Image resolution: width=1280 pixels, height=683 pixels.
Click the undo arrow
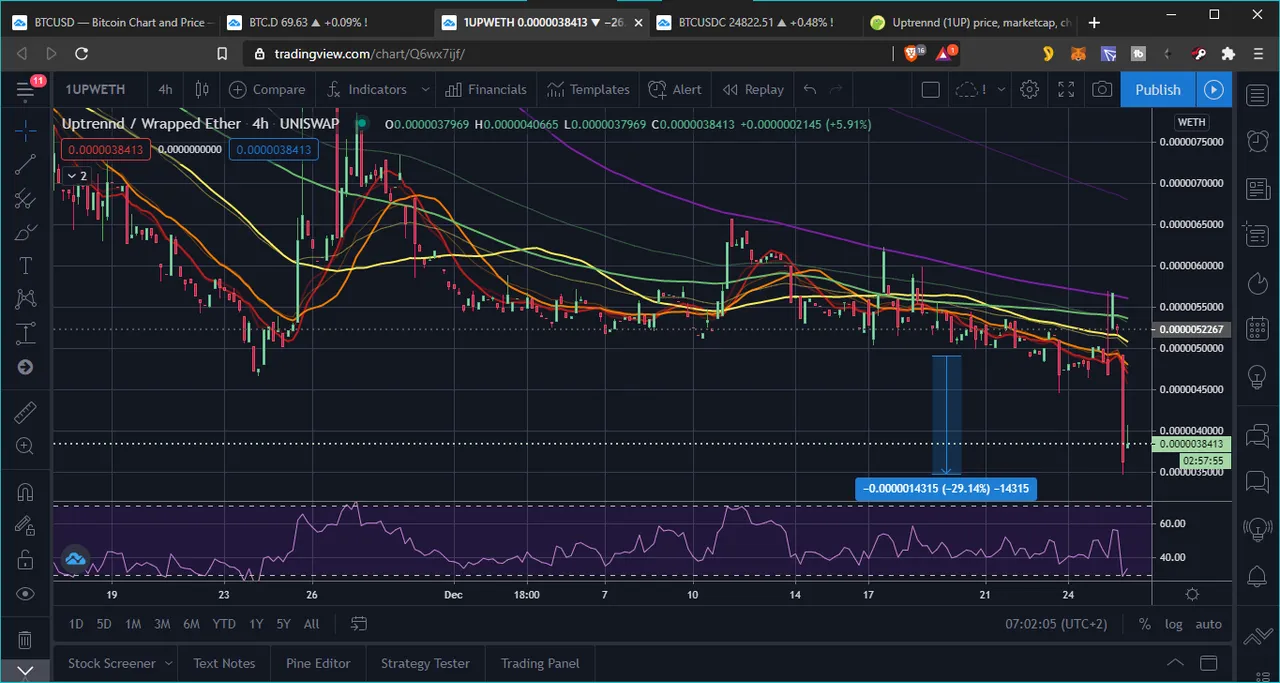pyautogui.click(x=810, y=90)
